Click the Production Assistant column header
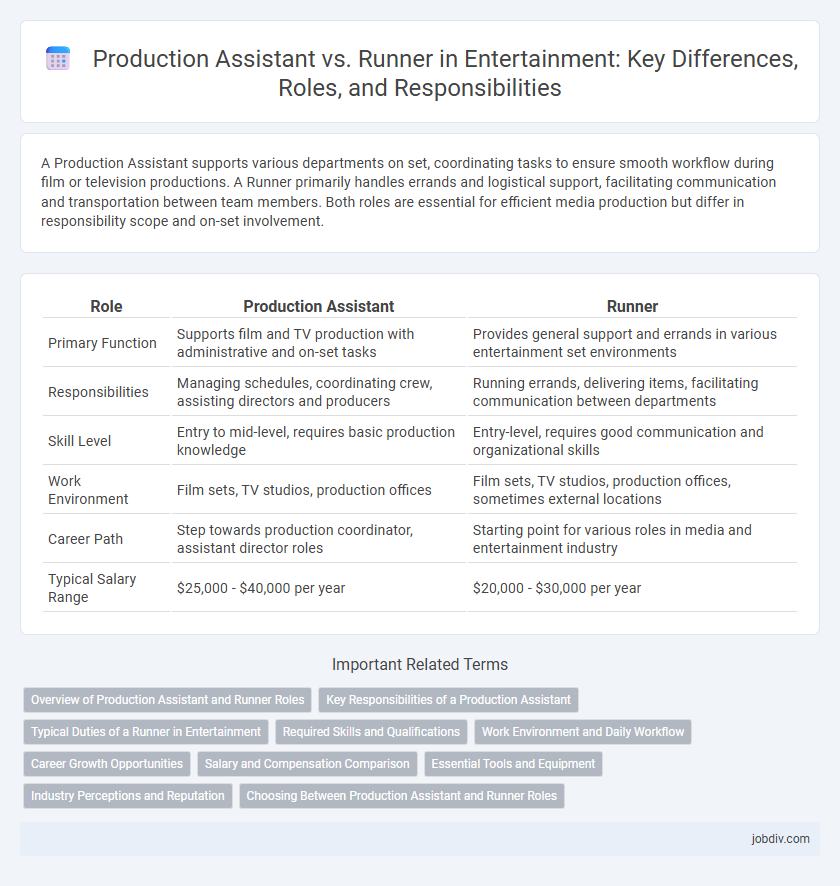The image size is (840, 886). 319,306
